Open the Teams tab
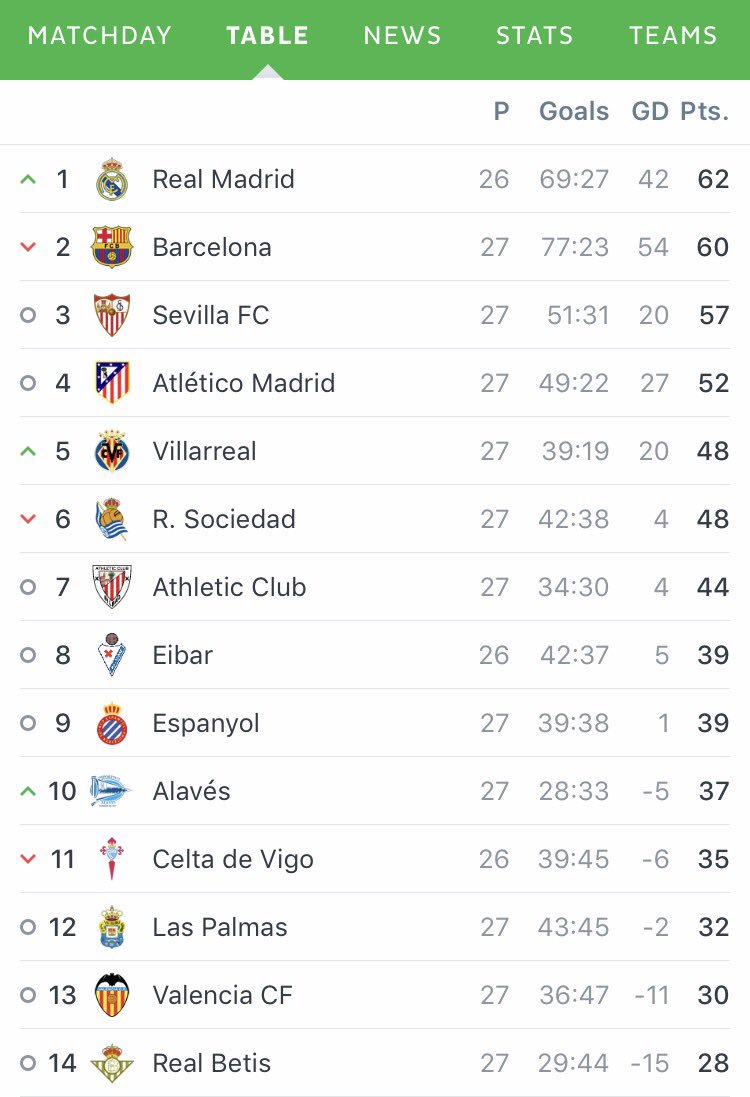 pos(673,36)
